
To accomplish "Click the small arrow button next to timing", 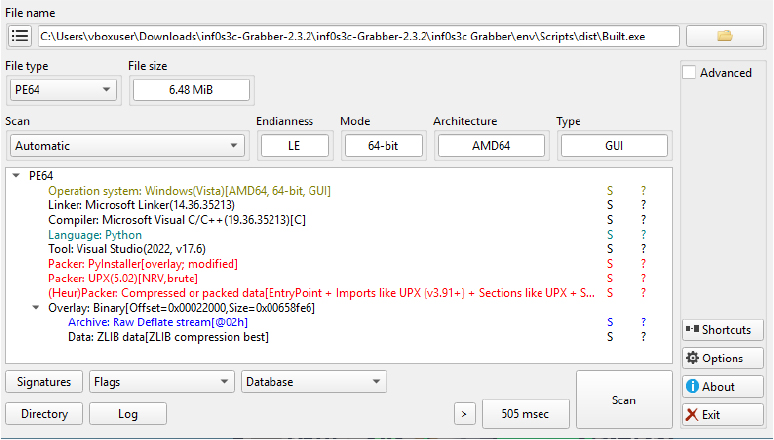I will click(x=464, y=414).
